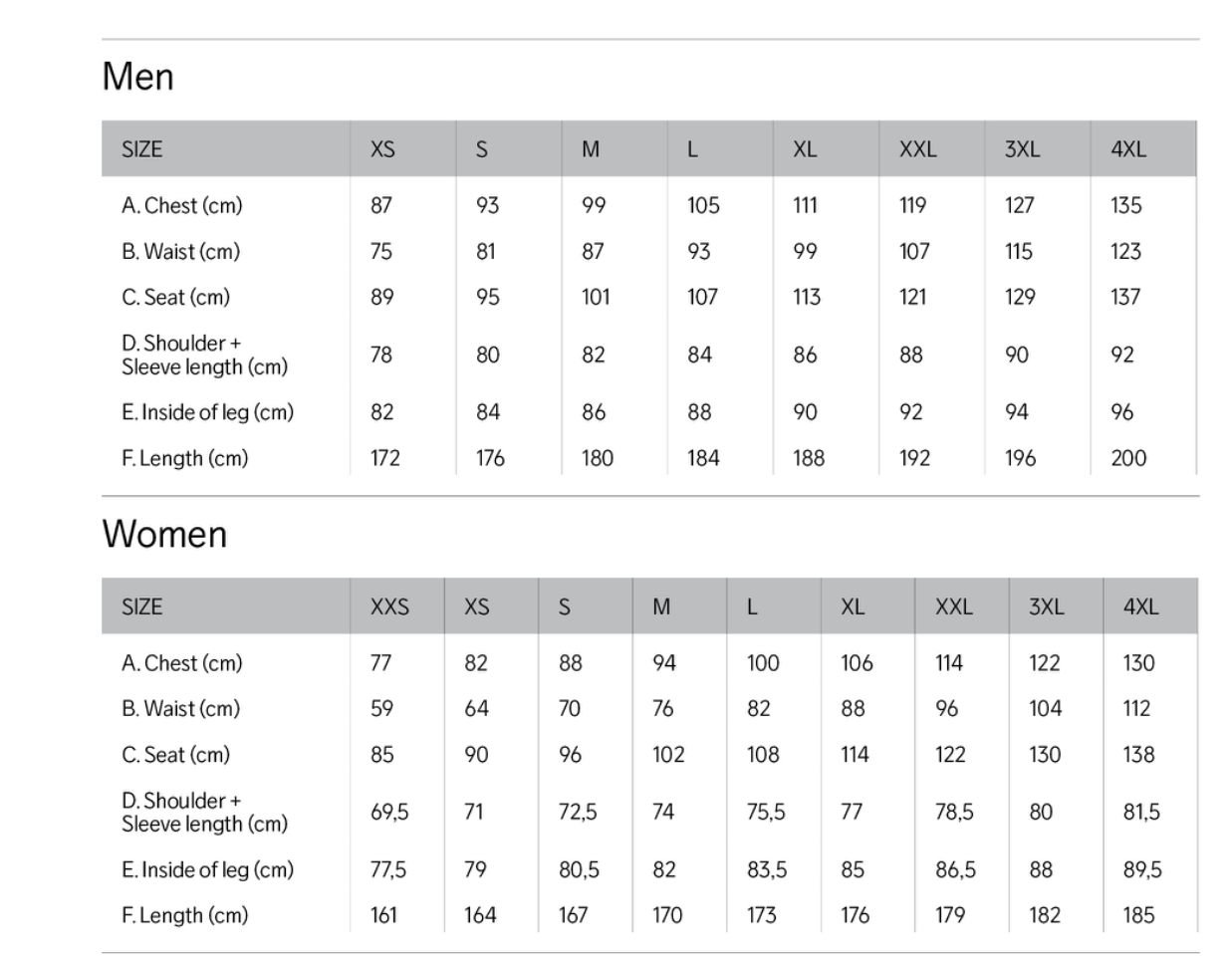Image resolution: width=1232 pixels, height=960 pixels.
Task: Click the Men's C. Seat (cm) row label
Action: point(175,297)
